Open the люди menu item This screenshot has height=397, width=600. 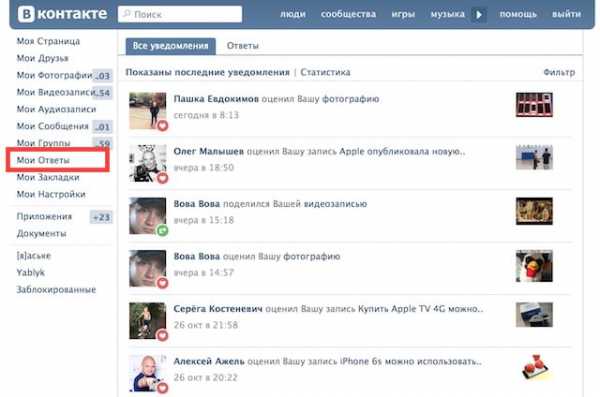point(293,14)
